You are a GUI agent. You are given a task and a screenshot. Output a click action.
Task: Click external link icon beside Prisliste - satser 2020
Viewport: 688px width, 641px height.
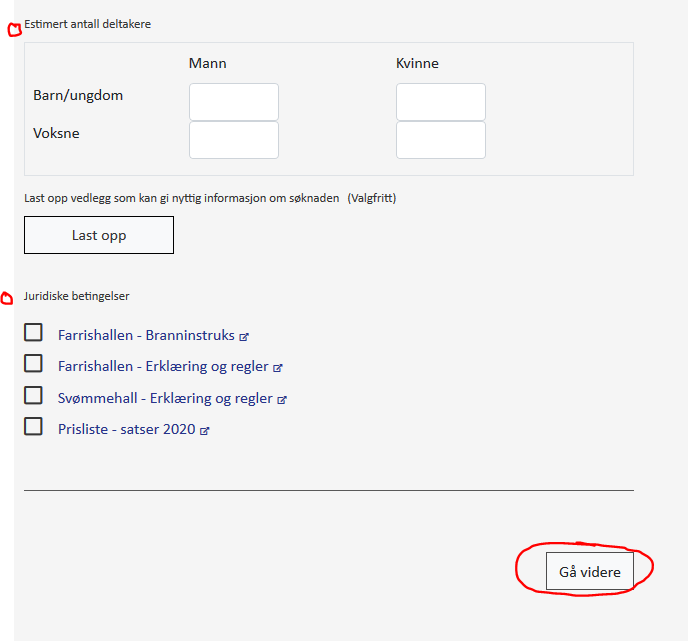click(204, 431)
